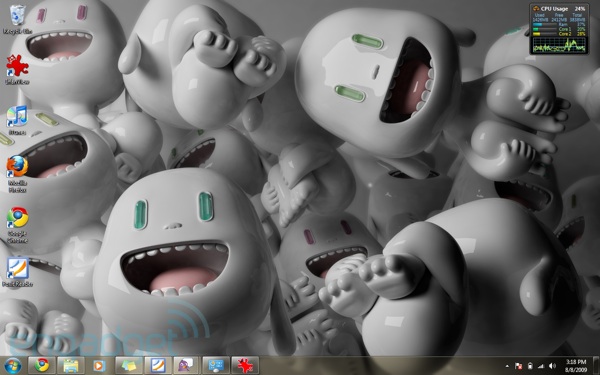The width and height of the screenshot is (600, 375).
Task: Select the Foxit Reader desktop shortcut
Action: pyautogui.click(x=17, y=272)
